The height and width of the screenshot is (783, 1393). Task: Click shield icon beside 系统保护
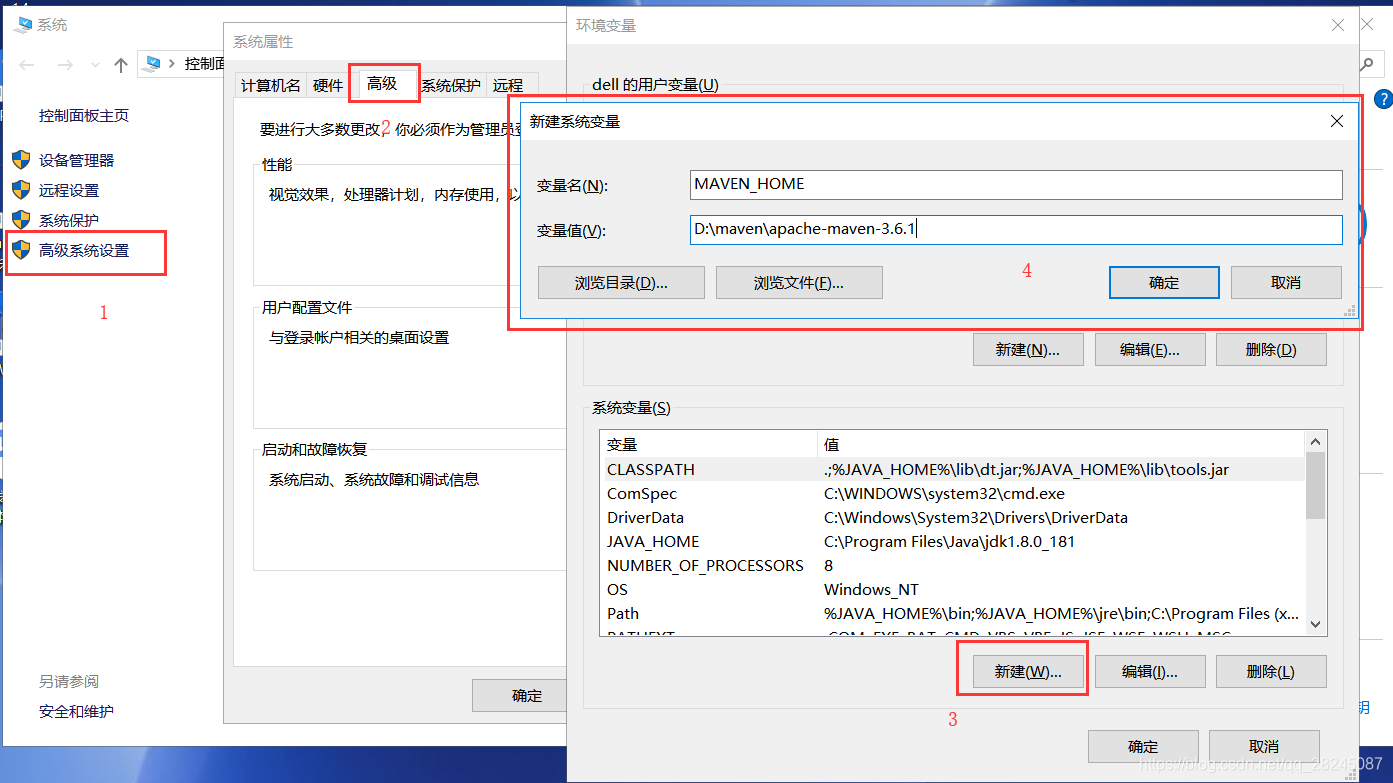point(21,220)
